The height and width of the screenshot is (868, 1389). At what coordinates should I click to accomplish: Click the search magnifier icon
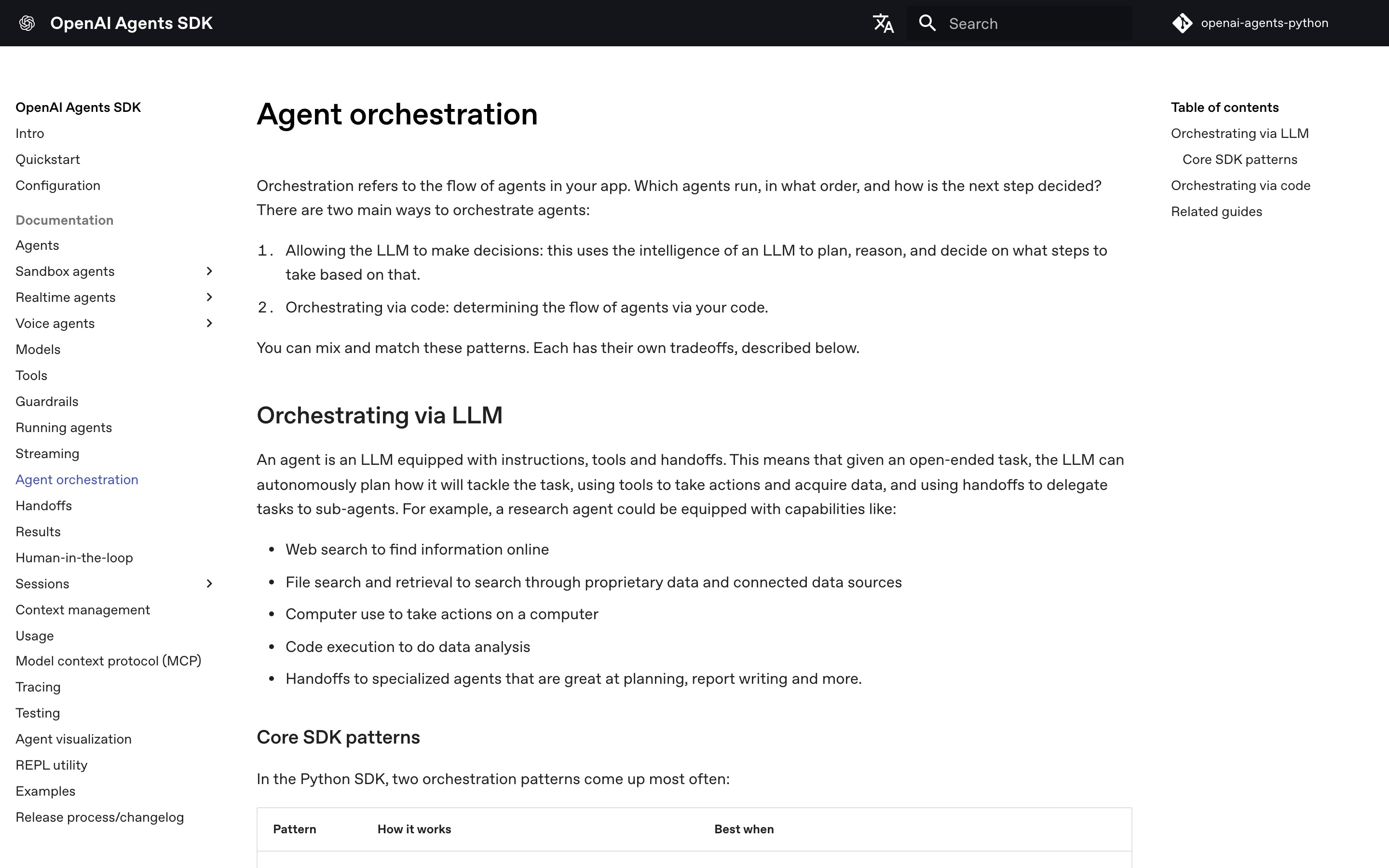[x=927, y=23]
